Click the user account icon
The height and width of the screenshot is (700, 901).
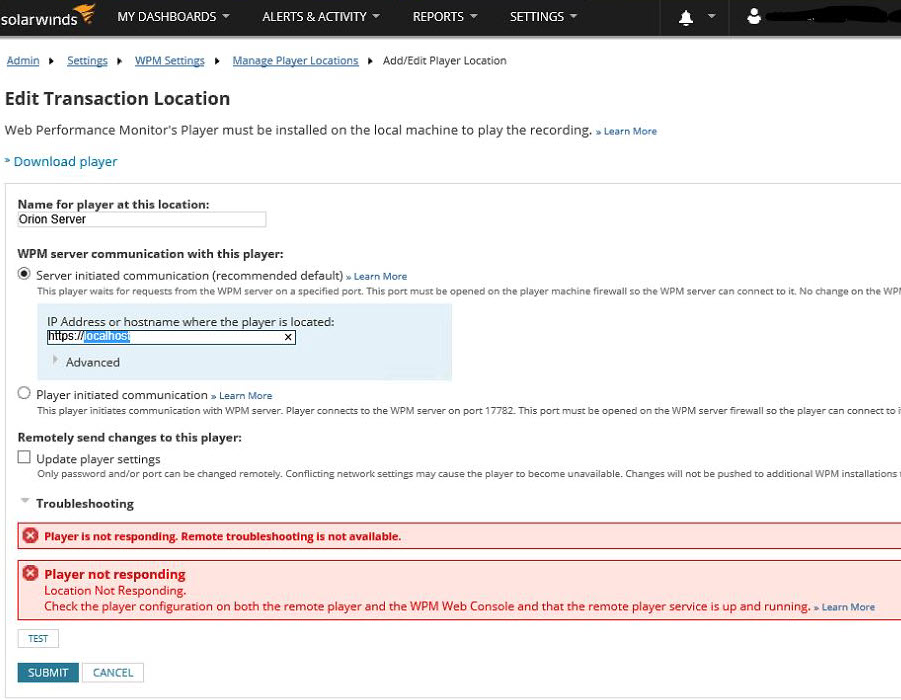[755, 17]
